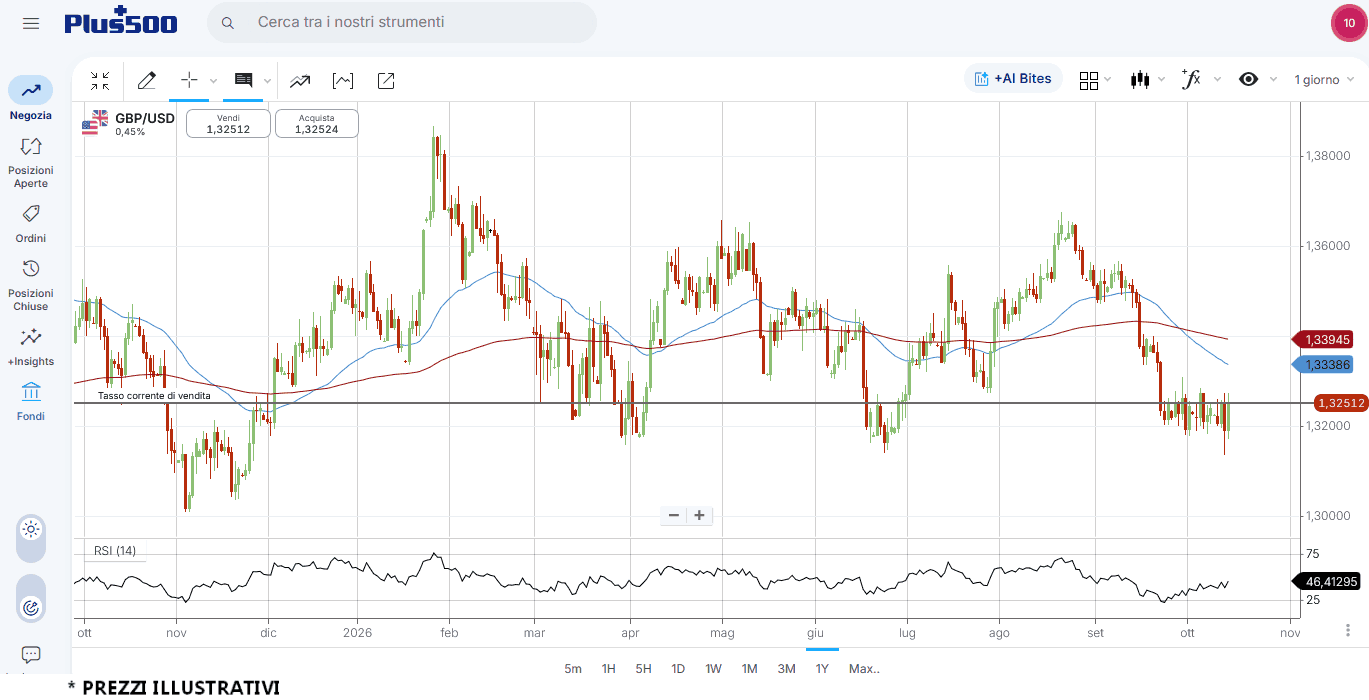Select the 1W time range
1369x700 pixels.
click(x=713, y=668)
